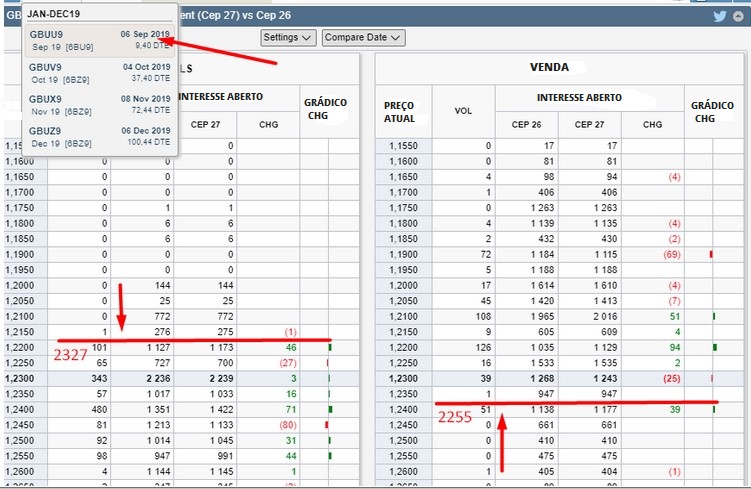Open the Settings dropdown
This screenshot has height=489, width=751.
(288, 37)
